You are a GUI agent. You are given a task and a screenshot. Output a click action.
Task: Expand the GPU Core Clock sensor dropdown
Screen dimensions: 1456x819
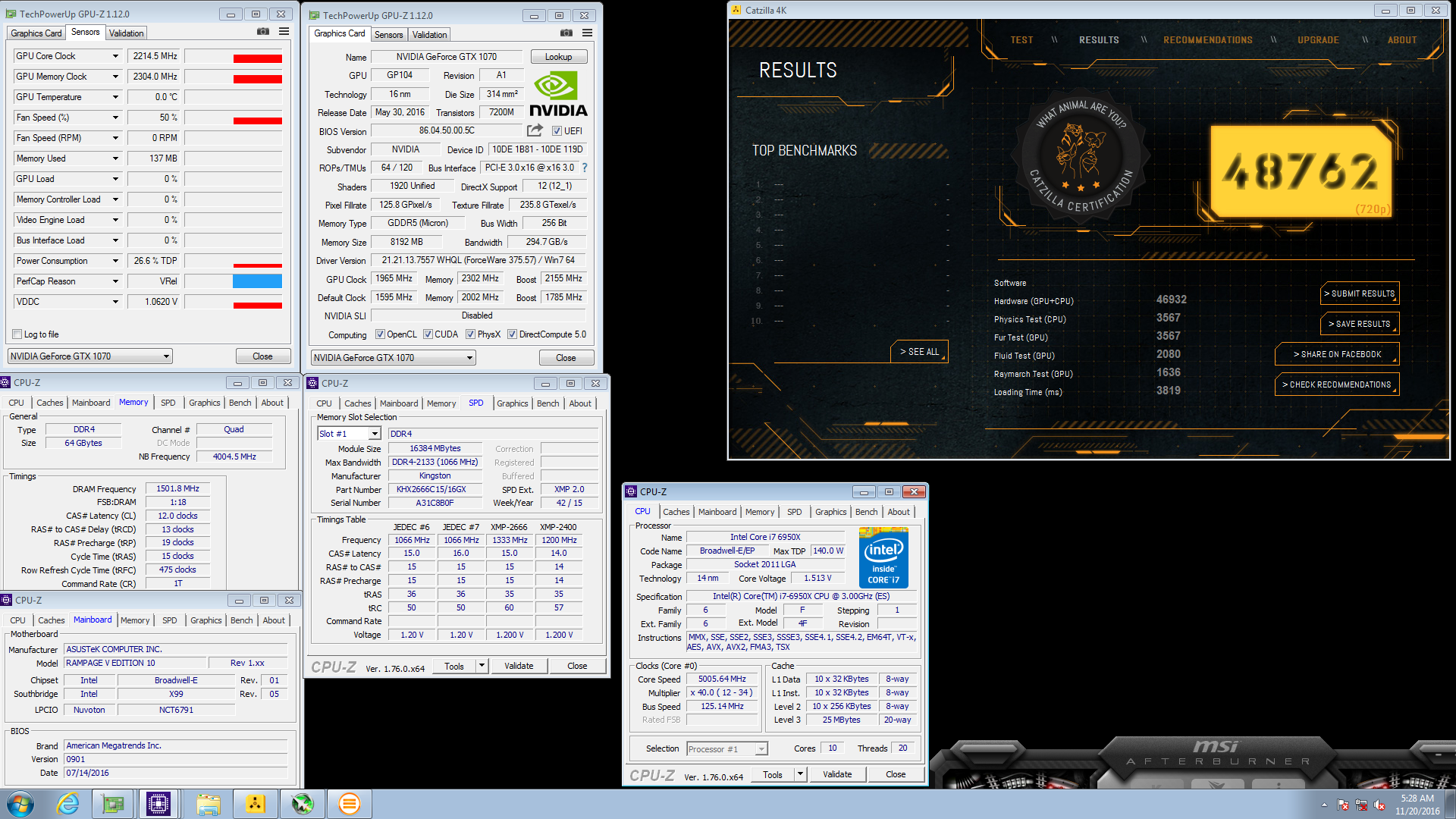pyautogui.click(x=115, y=56)
